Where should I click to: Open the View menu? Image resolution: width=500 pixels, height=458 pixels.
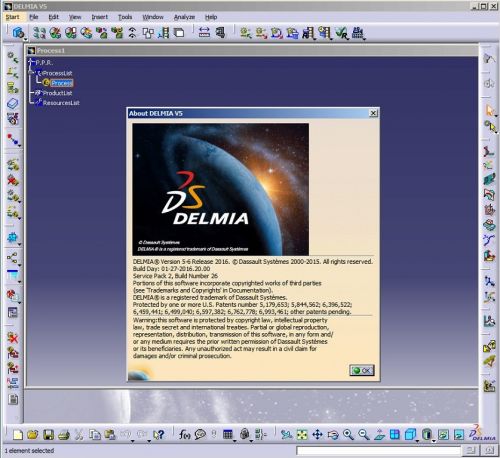[x=75, y=17]
